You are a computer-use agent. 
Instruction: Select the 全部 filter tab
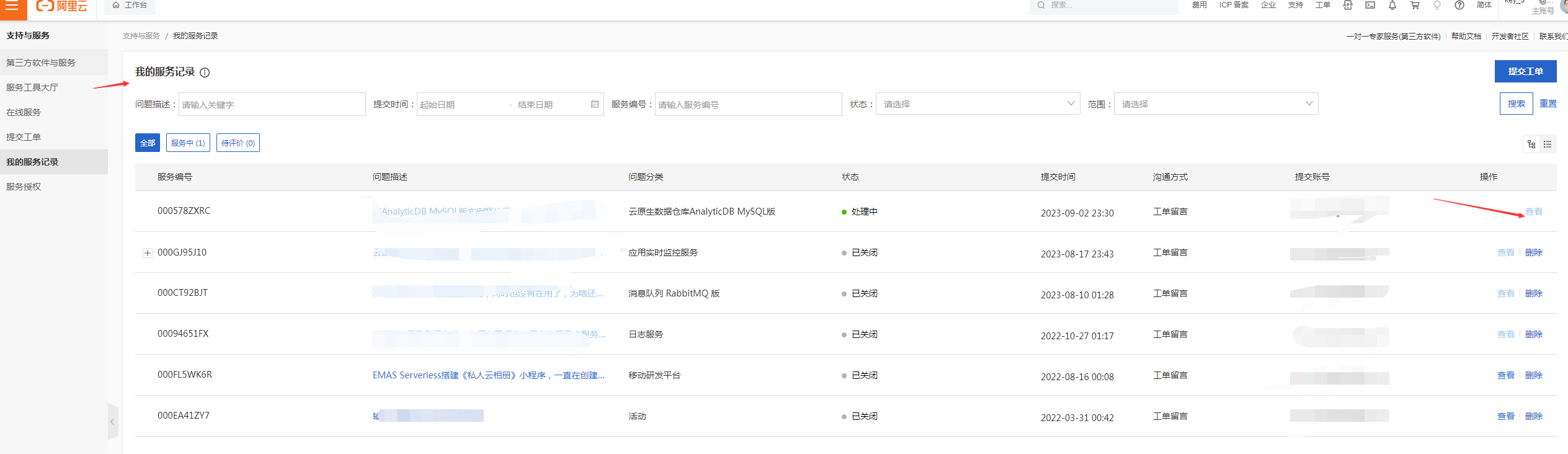[148, 143]
